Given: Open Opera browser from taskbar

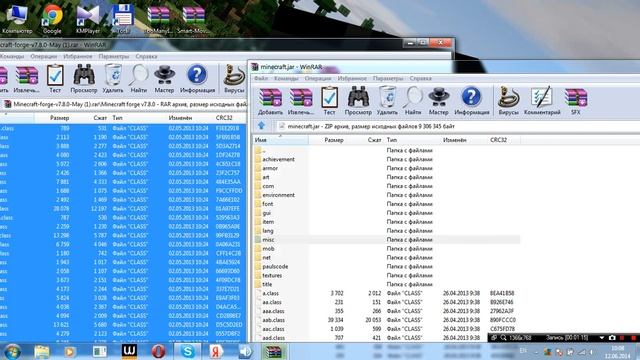Looking at the screenshot, I should tap(158, 351).
